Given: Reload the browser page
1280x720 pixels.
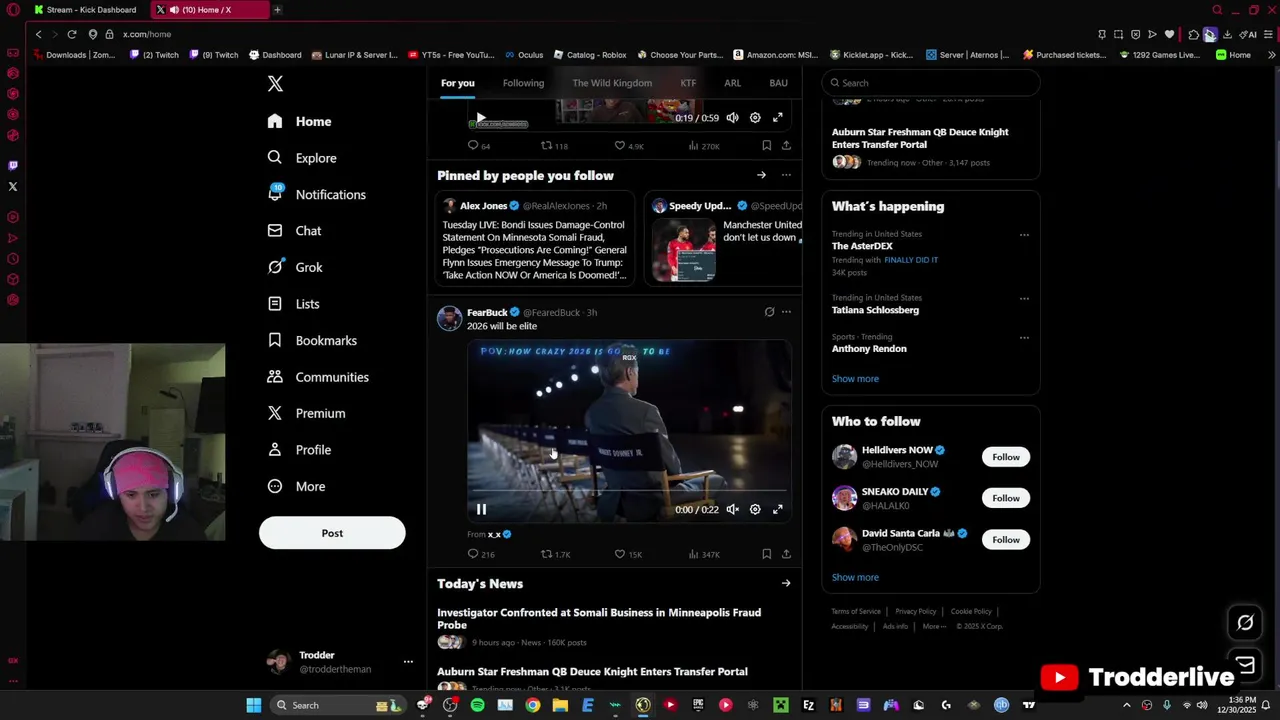Looking at the screenshot, I should click(72, 34).
